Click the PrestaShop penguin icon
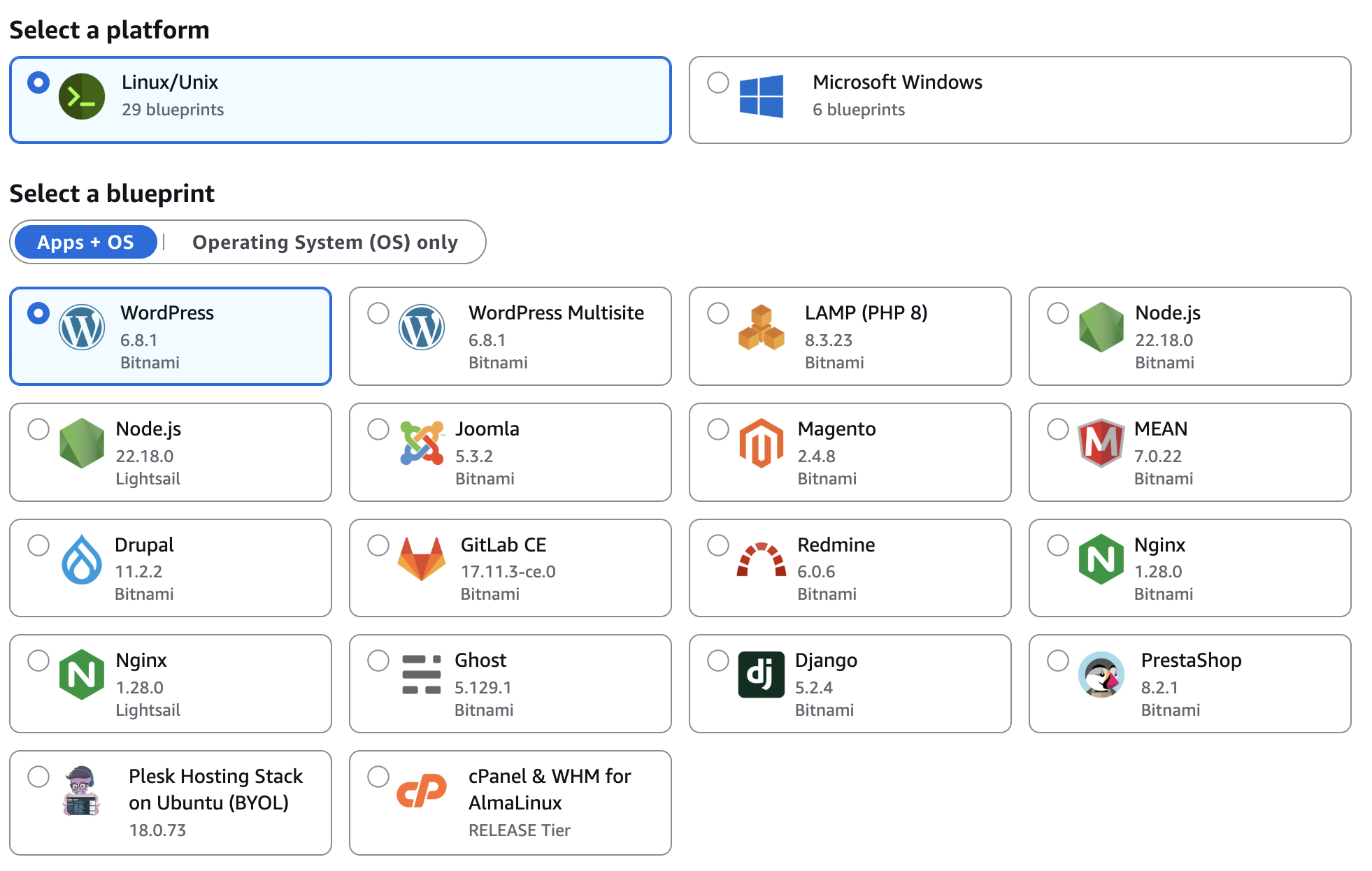 pos(1101,675)
